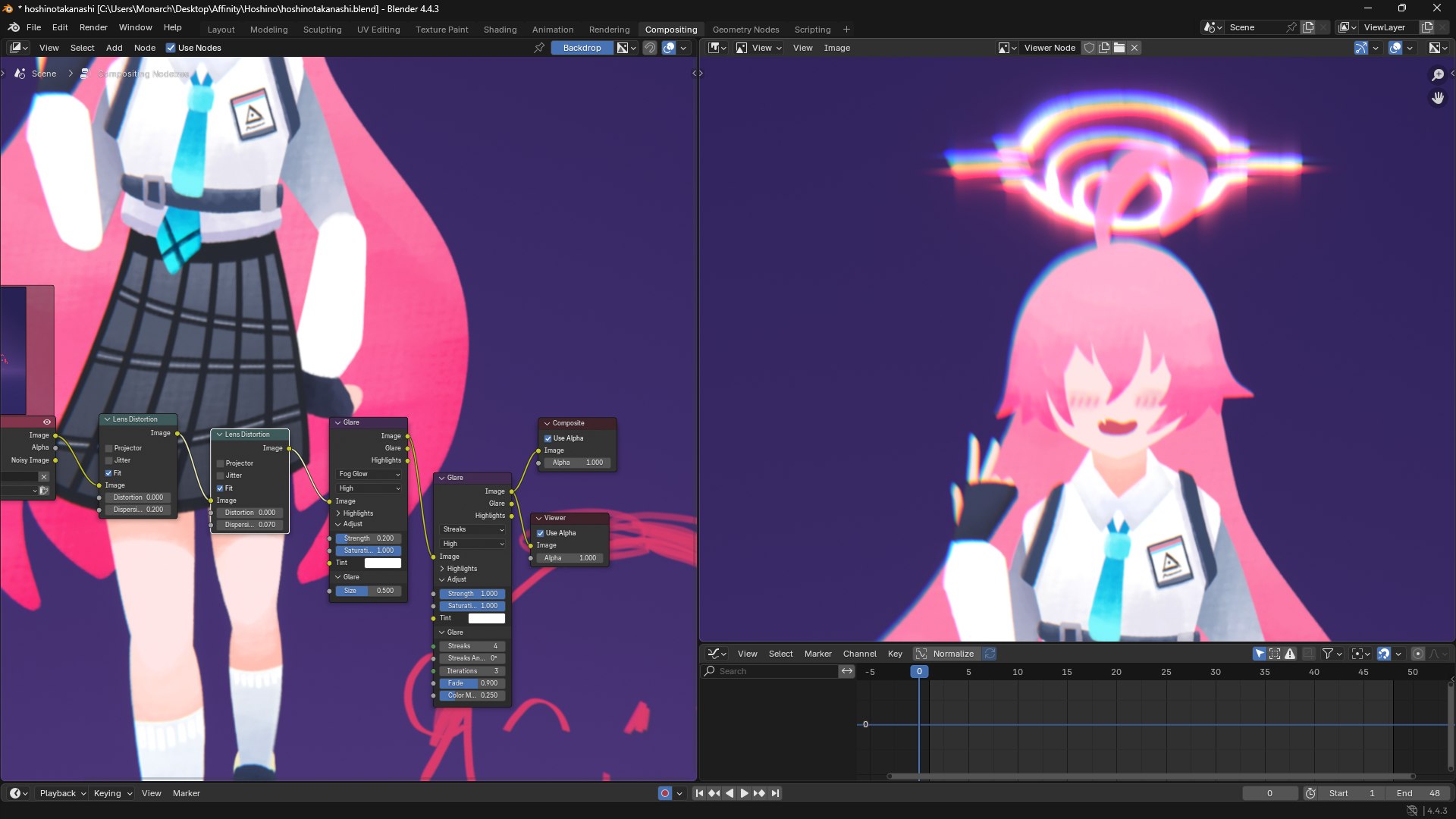This screenshot has height=819, width=1456.
Task: Play animation in reverse
Action: point(730,793)
